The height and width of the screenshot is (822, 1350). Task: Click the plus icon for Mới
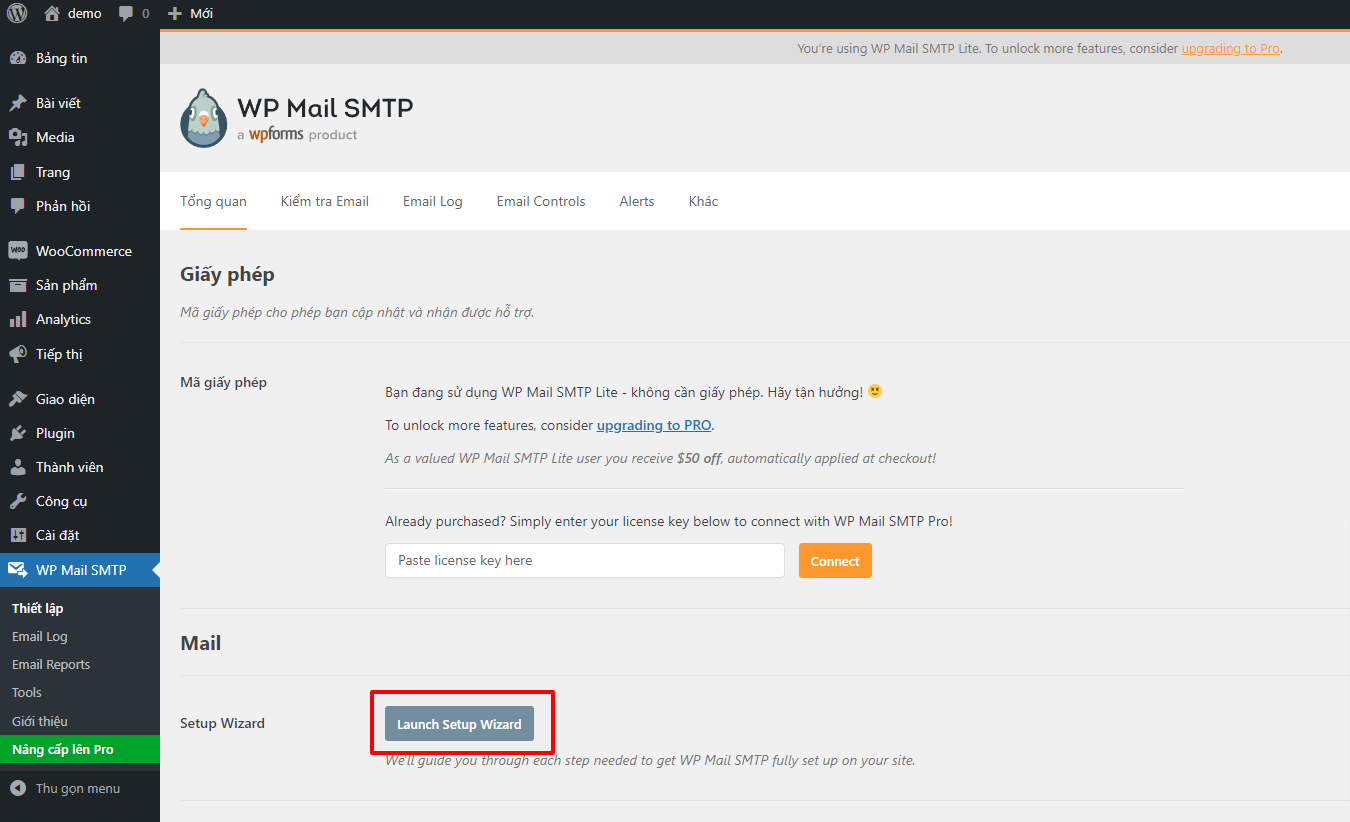click(175, 14)
